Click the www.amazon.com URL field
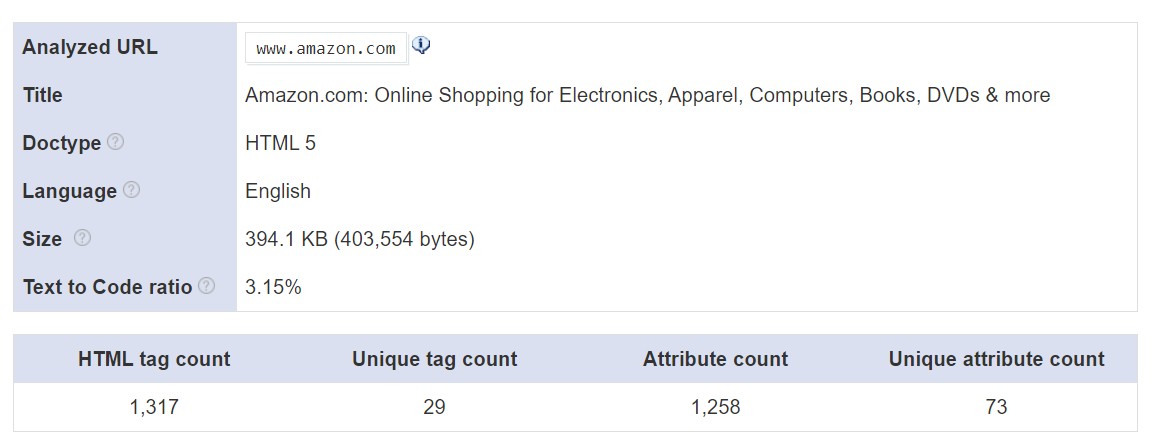 tap(326, 48)
